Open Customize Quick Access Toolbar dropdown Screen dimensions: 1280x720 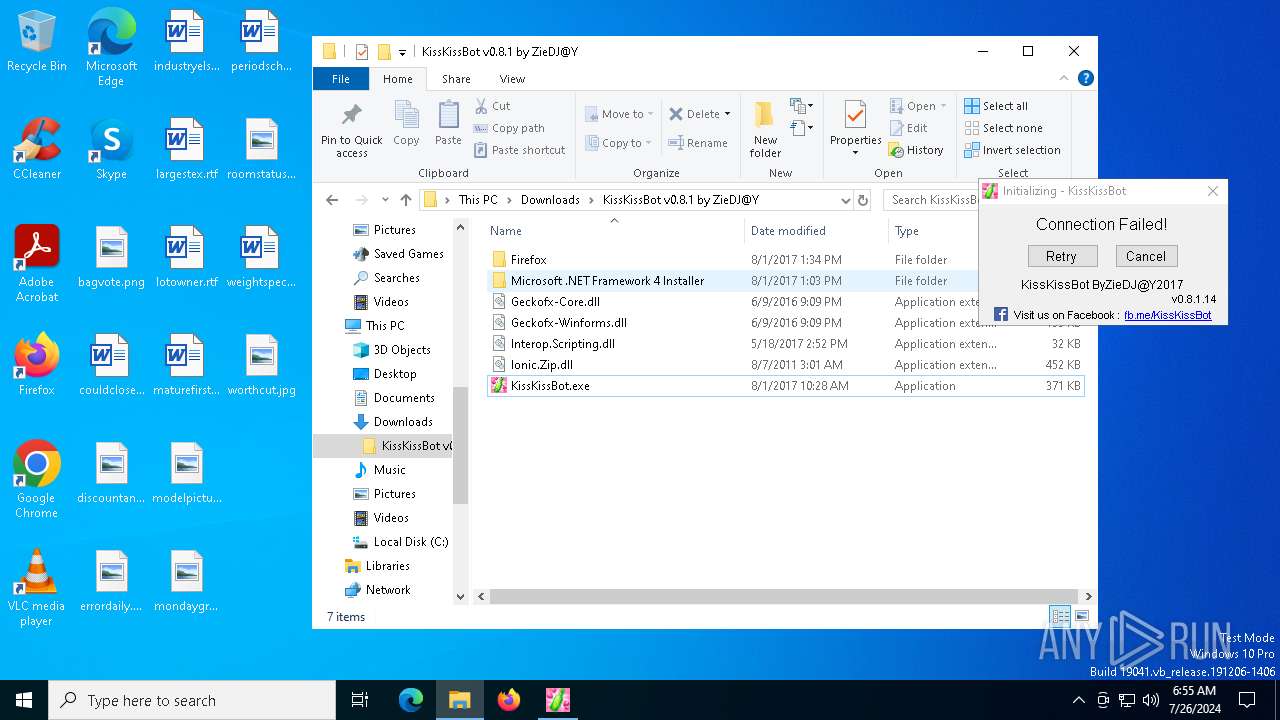coord(402,52)
